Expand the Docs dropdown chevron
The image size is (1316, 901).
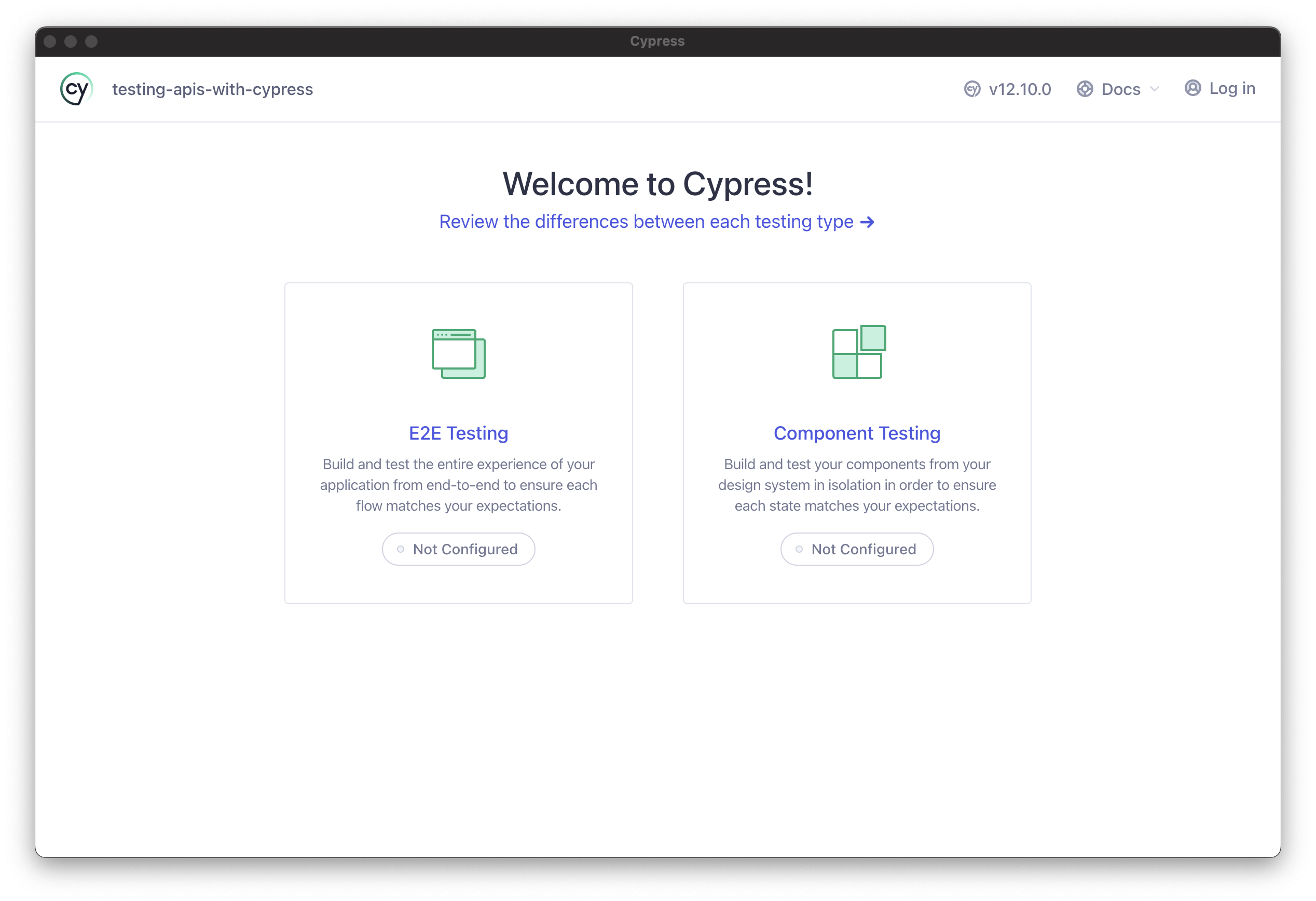[x=1155, y=89]
